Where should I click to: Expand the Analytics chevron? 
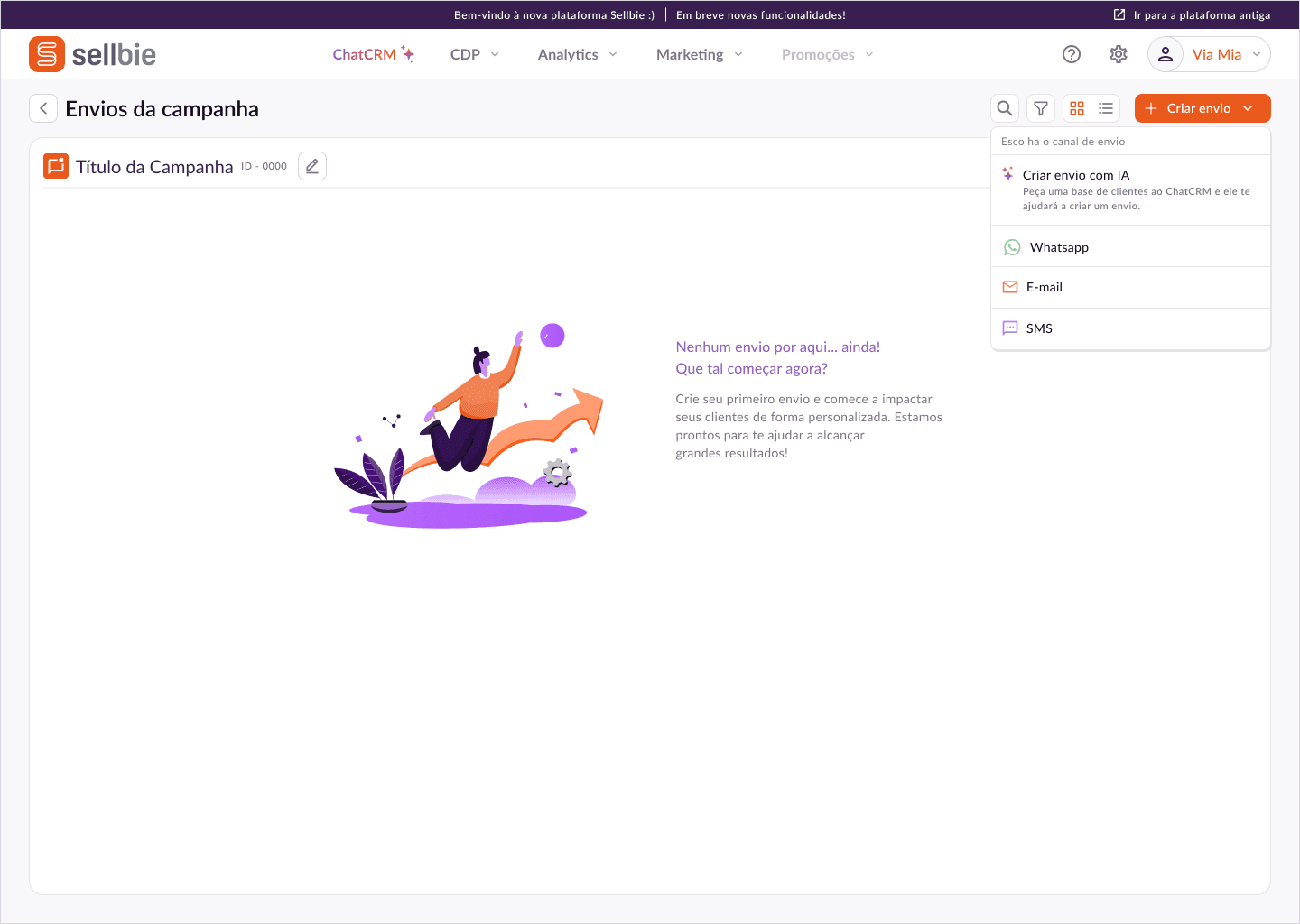pos(613,54)
